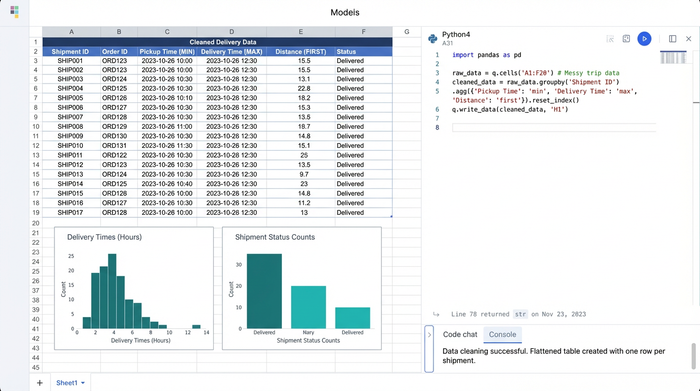This screenshot has height=391, width=700.
Task: Select column D header
Action: [232, 32]
